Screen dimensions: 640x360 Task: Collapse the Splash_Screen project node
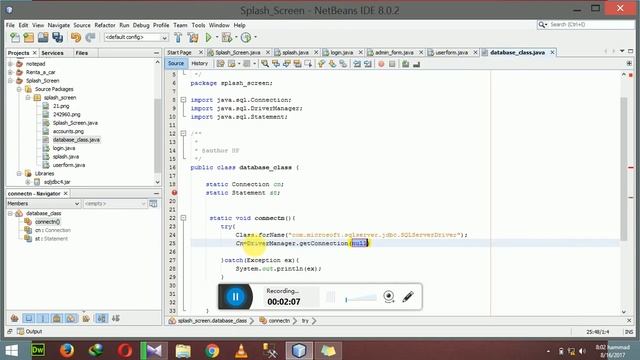(x=11, y=80)
